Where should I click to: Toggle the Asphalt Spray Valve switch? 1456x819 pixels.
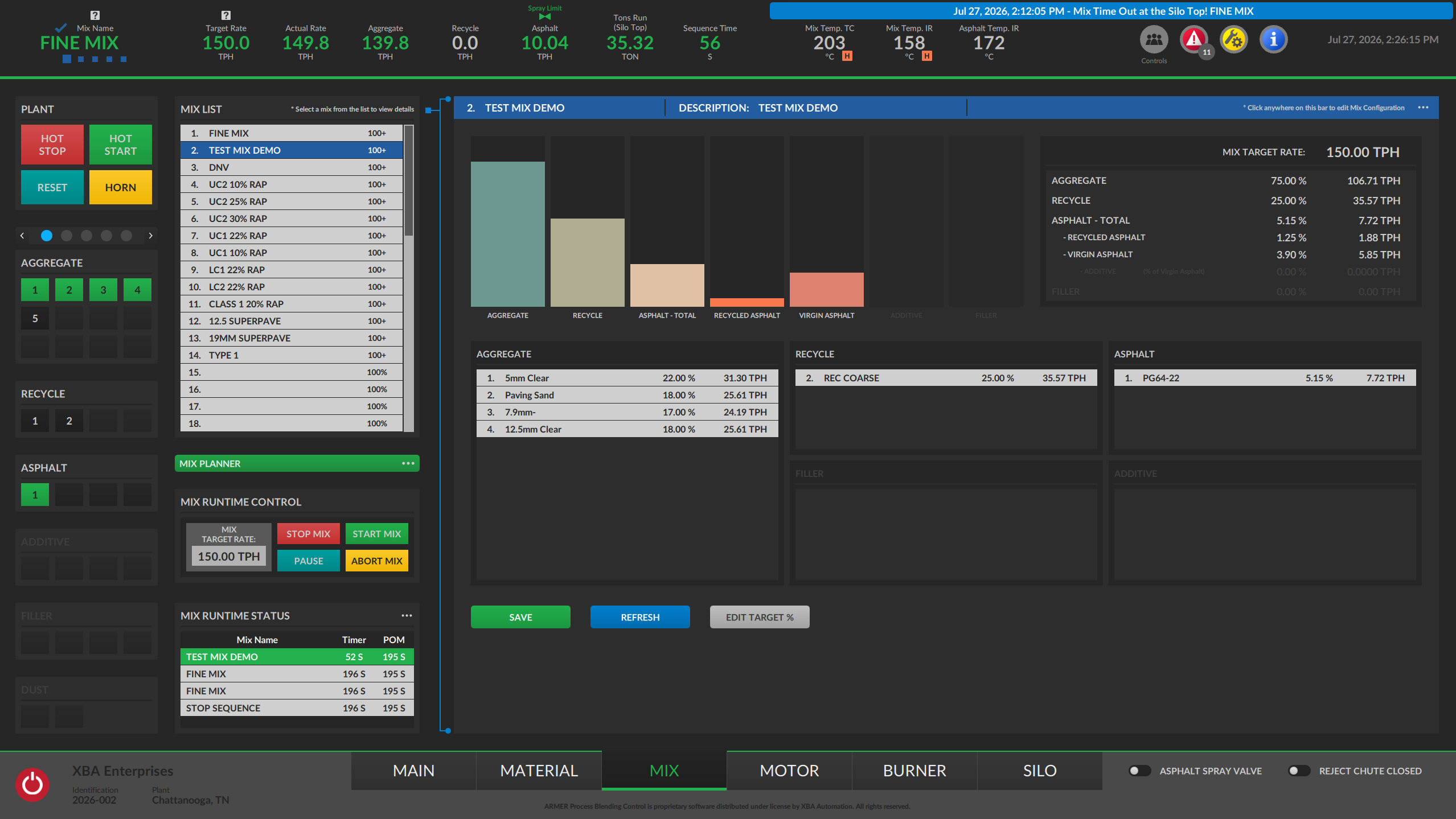coord(1139,771)
